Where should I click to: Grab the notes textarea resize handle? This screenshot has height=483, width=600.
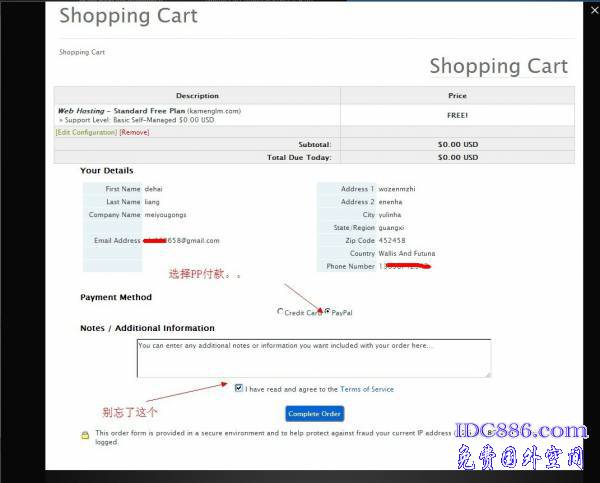coord(487,374)
